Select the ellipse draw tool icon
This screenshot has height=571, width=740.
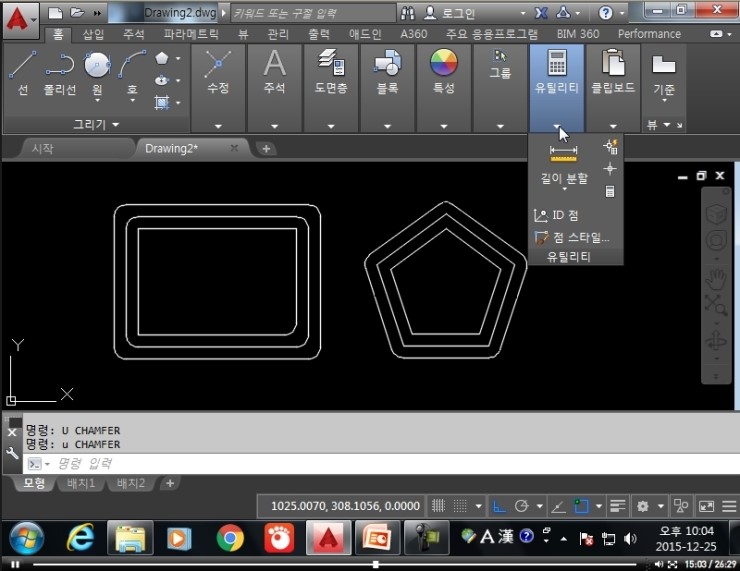point(161,80)
